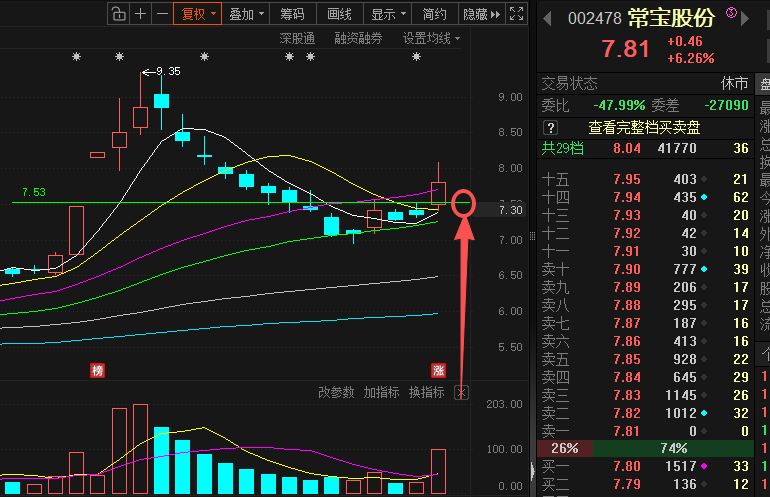Open the 复权 dropdown

click(x=197, y=14)
